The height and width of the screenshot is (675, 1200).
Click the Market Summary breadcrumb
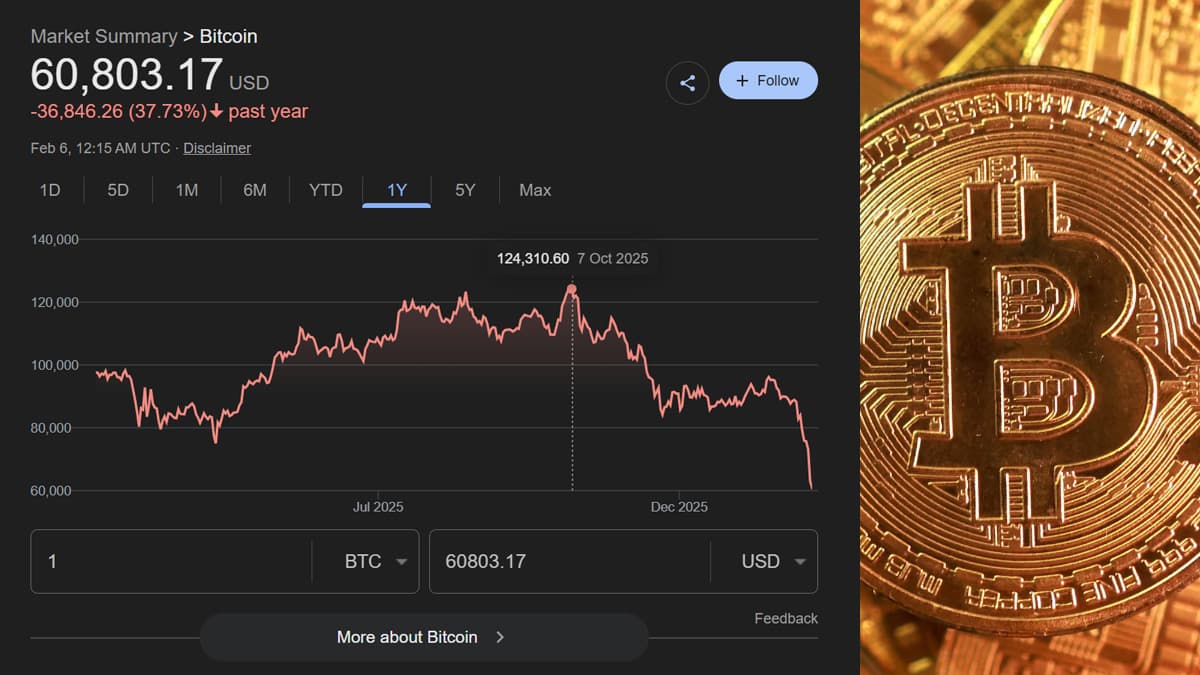coord(103,36)
